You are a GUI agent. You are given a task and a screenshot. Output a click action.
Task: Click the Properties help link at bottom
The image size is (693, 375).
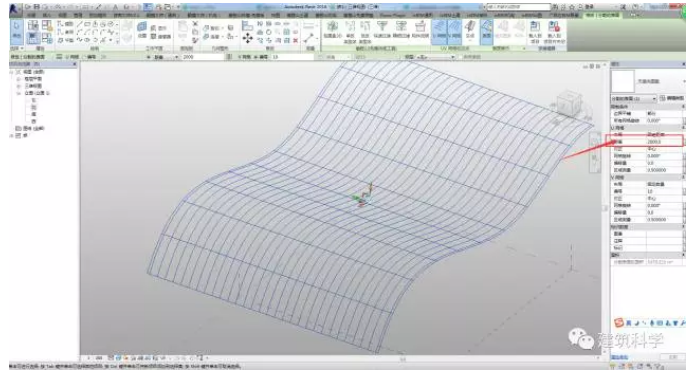pyautogui.click(x=620, y=356)
